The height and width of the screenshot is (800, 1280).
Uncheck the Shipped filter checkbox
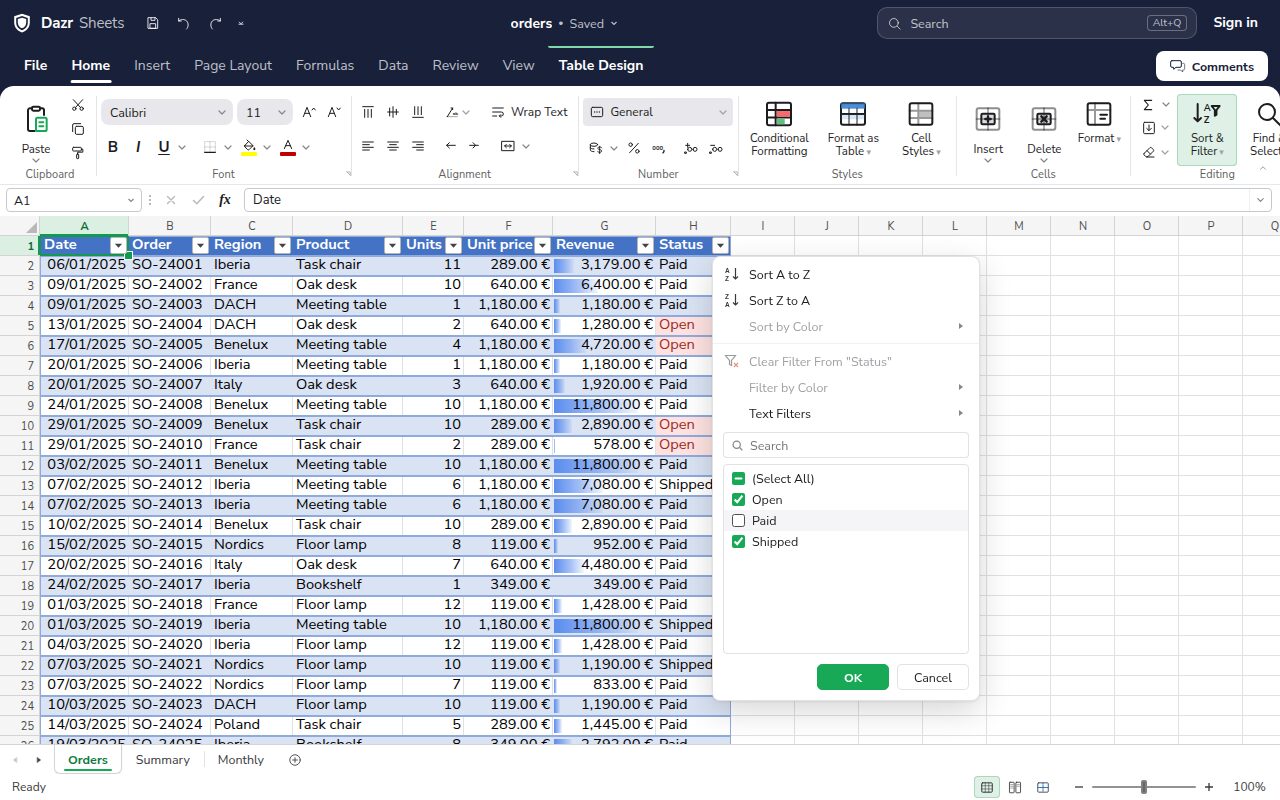(x=739, y=542)
